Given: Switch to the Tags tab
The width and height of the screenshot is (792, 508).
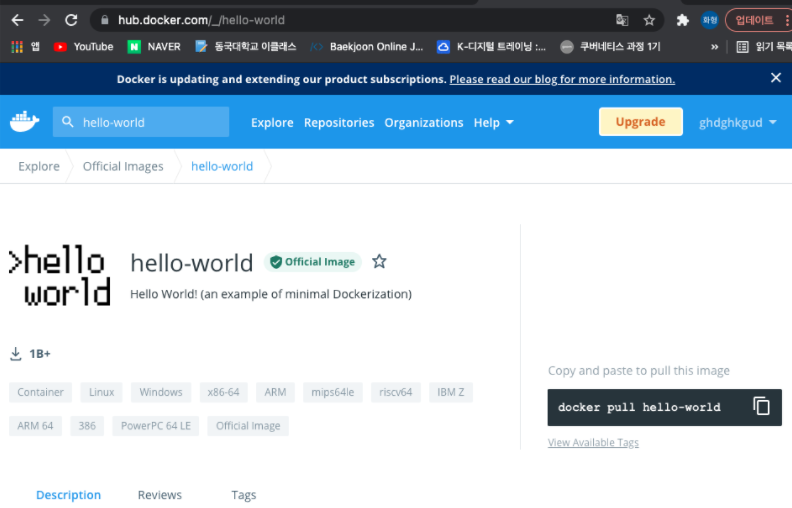Looking at the screenshot, I should click(x=244, y=495).
